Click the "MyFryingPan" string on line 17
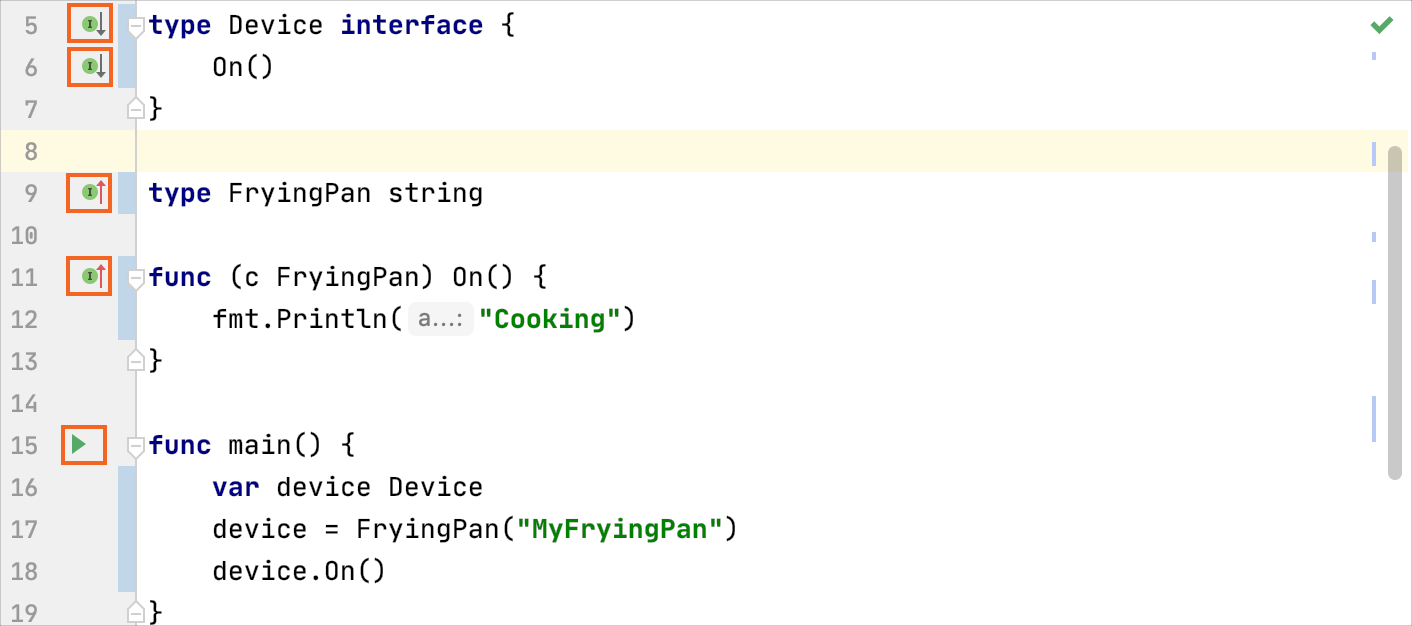Viewport: 1412px width, 626px height. pos(619,529)
